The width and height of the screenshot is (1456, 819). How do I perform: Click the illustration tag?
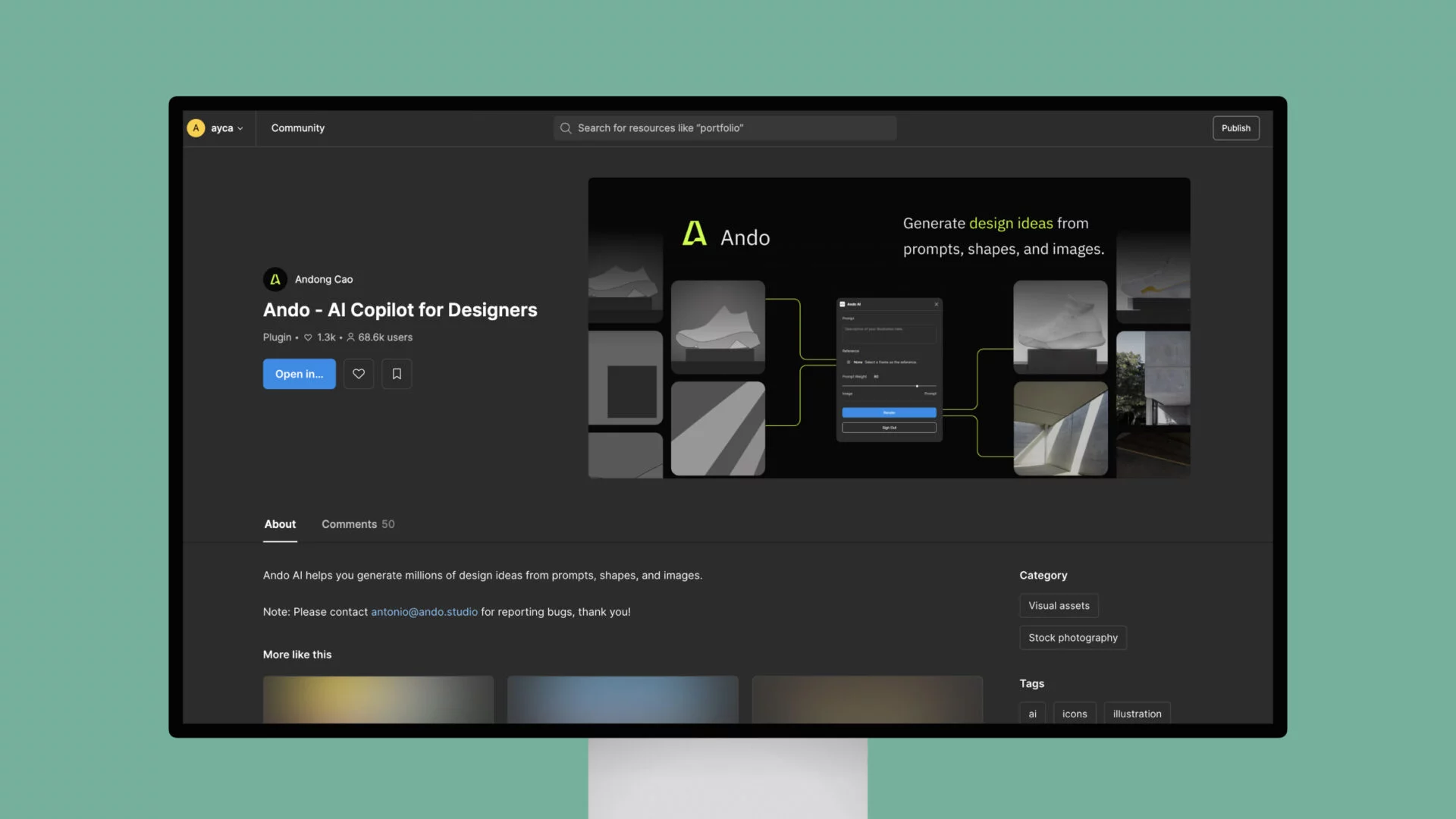(x=1137, y=713)
